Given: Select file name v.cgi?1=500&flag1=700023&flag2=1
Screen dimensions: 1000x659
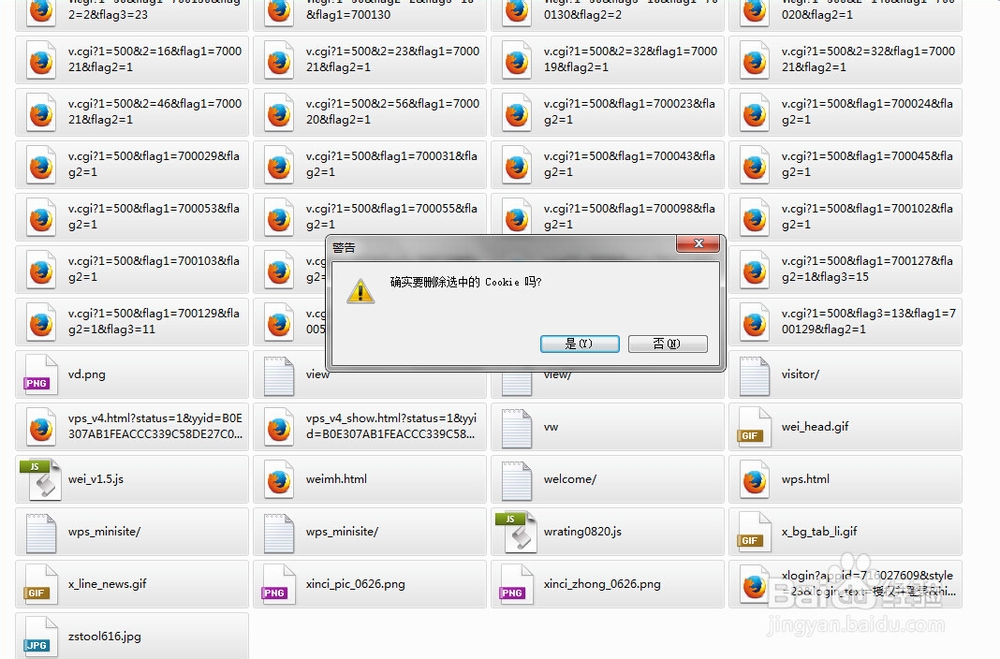Looking at the screenshot, I should click(629, 112).
